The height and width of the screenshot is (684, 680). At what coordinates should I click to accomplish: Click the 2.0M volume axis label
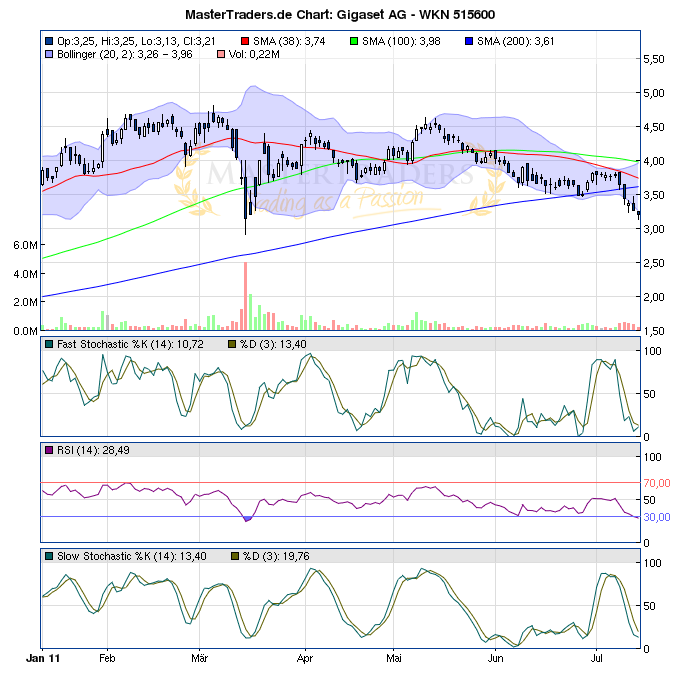(25, 302)
